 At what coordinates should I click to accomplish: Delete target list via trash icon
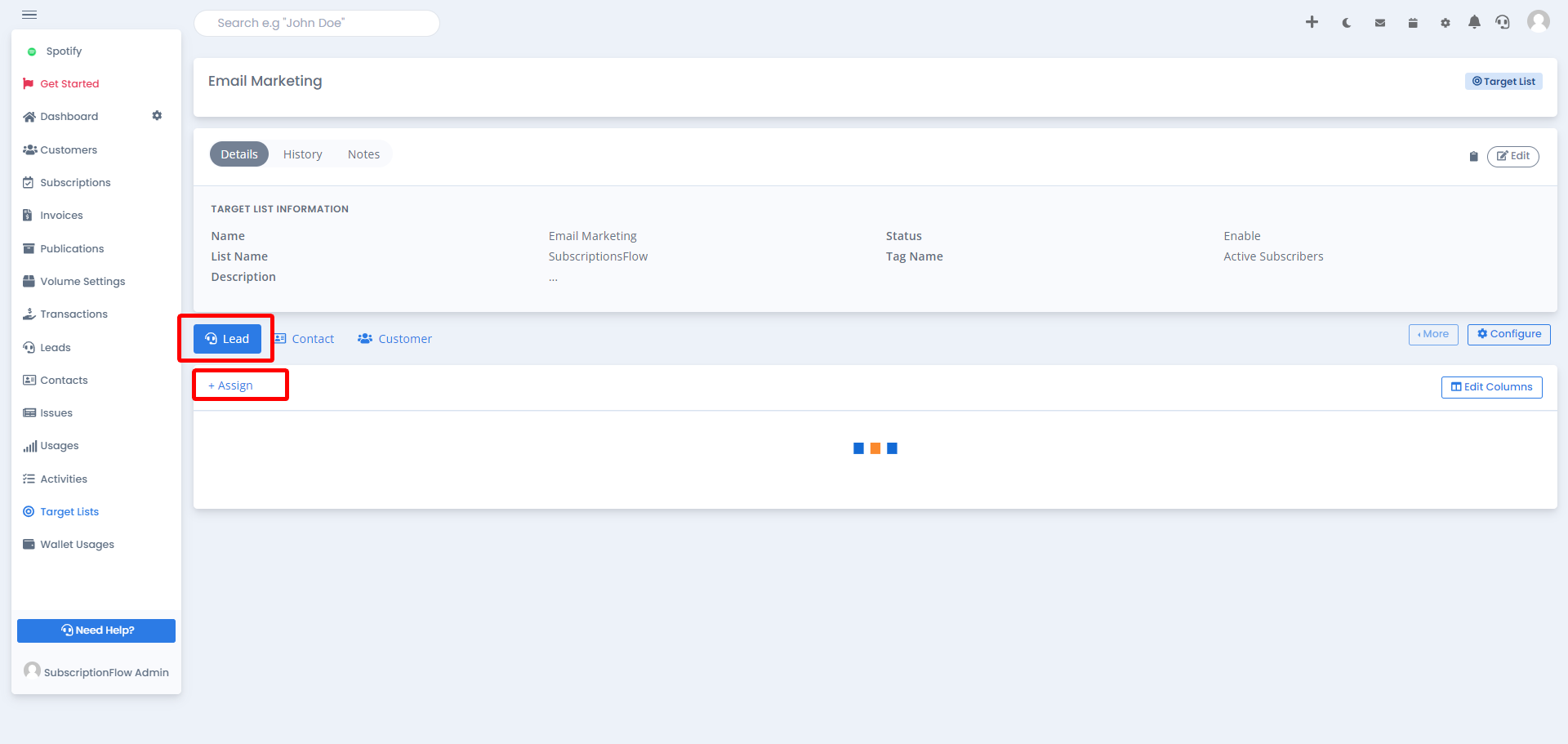coord(1474,156)
